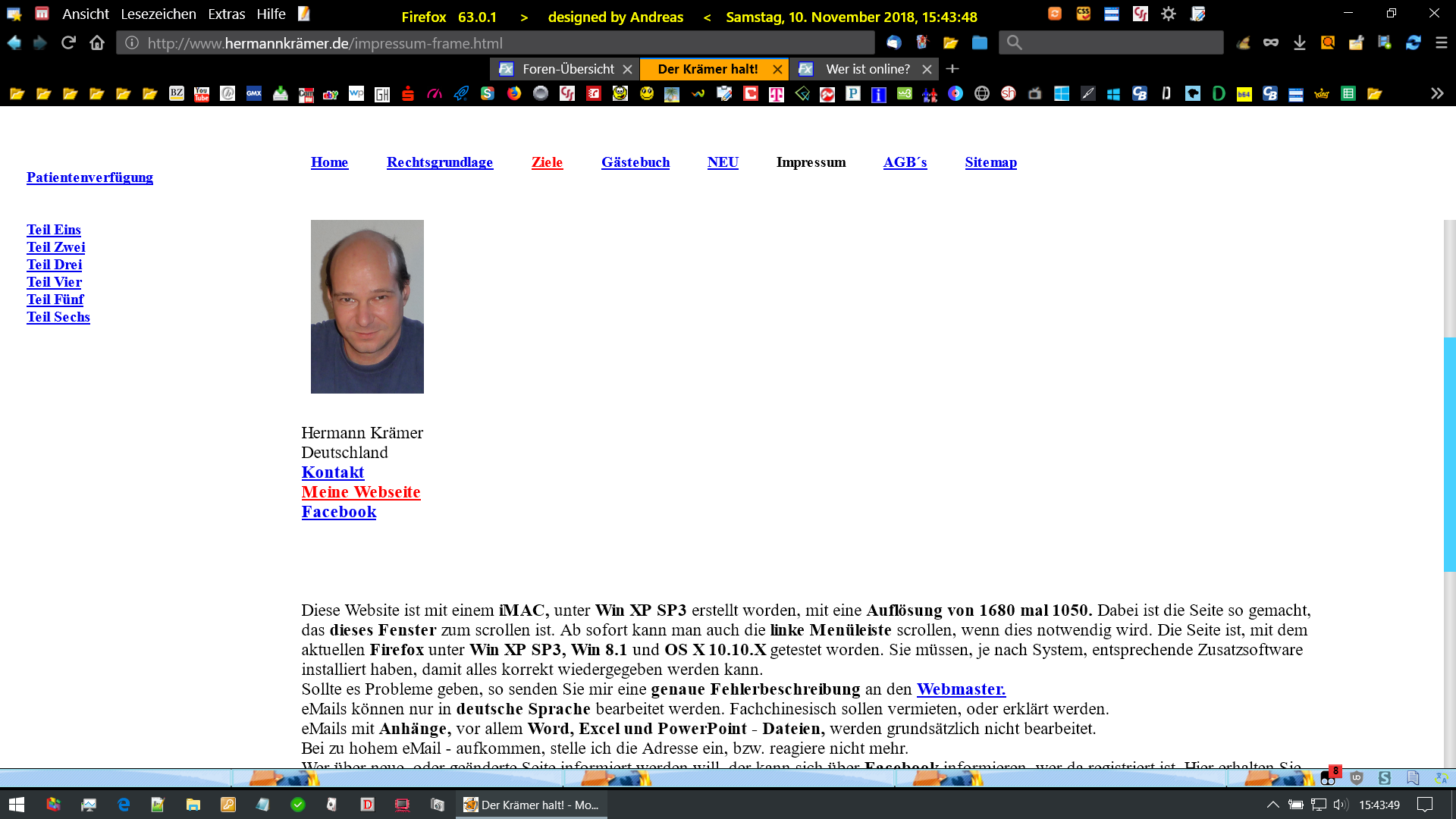Show hidden system tray icons

point(1273,805)
